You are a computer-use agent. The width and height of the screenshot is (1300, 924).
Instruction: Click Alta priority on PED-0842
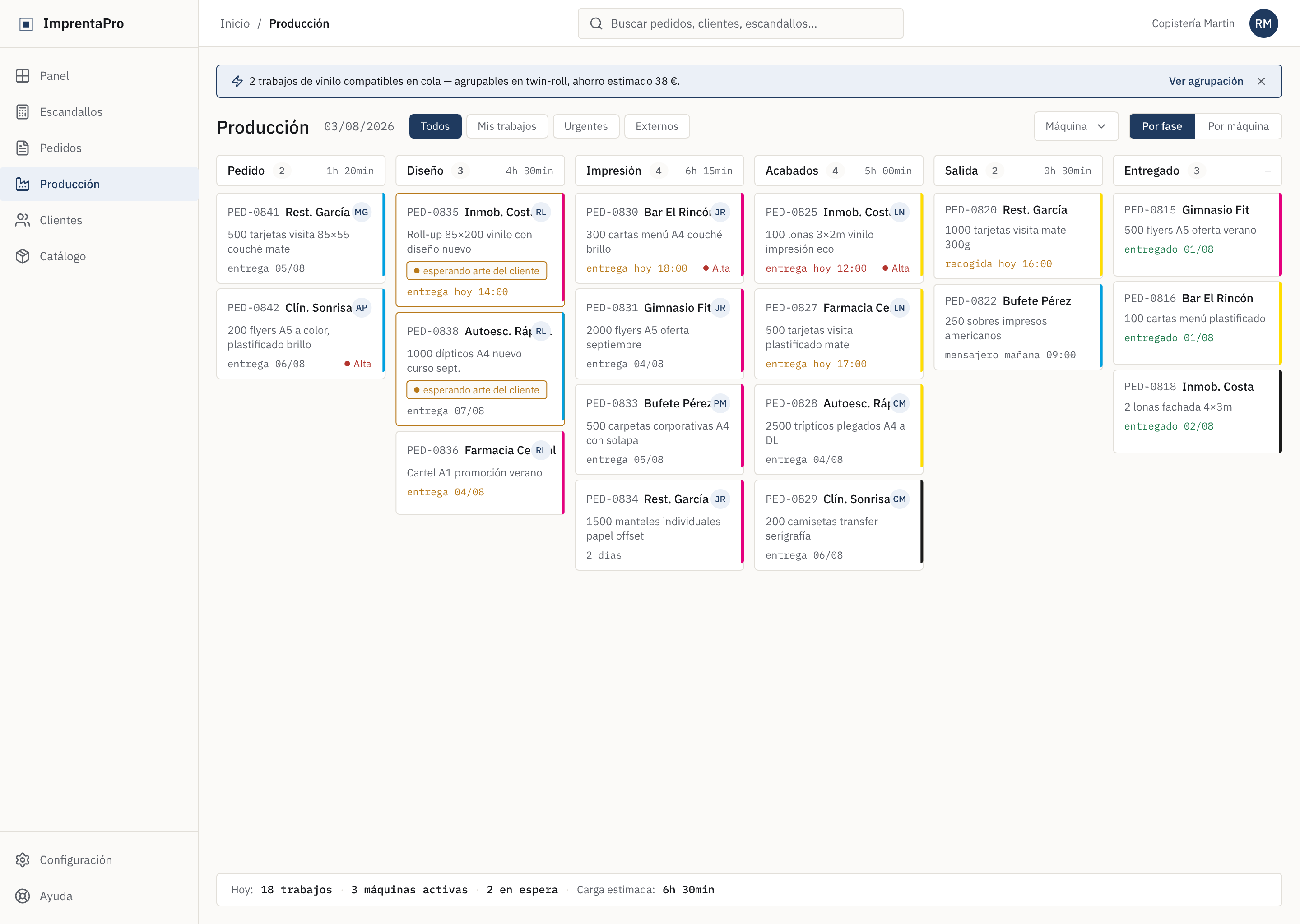point(357,364)
